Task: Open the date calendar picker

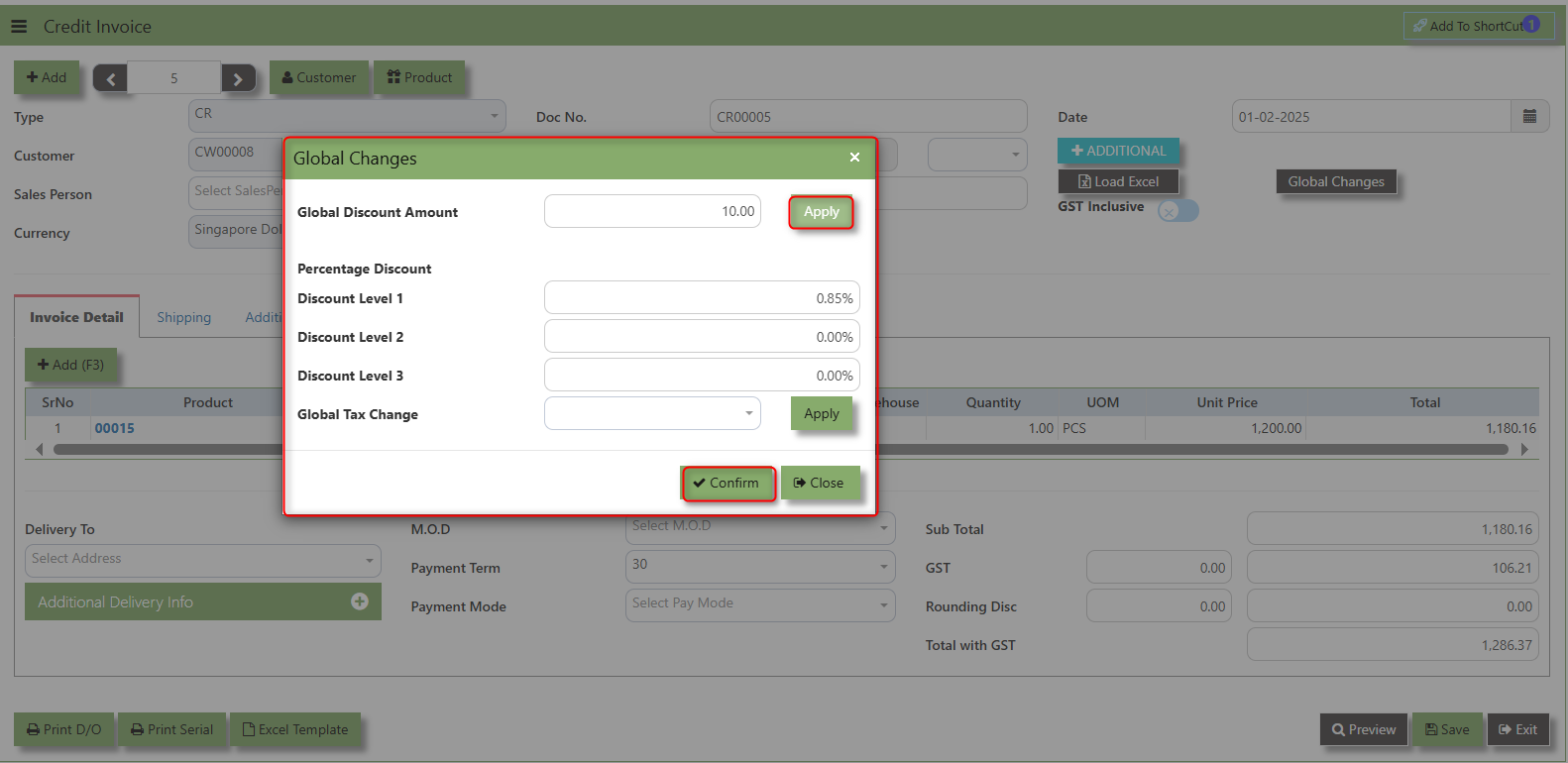Action: coord(1529,117)
